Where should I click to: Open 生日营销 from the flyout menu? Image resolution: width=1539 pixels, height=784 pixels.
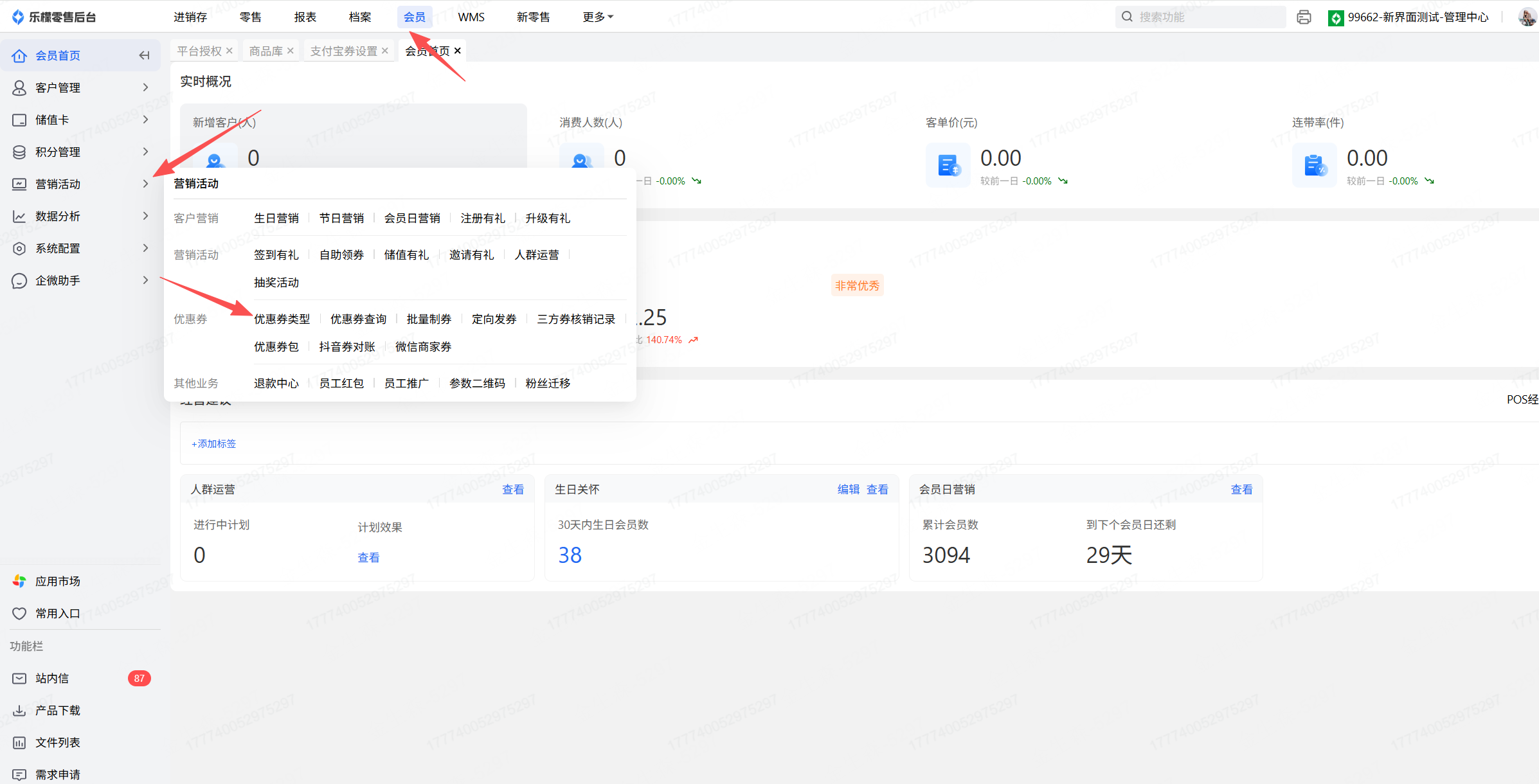pos(276,218)
